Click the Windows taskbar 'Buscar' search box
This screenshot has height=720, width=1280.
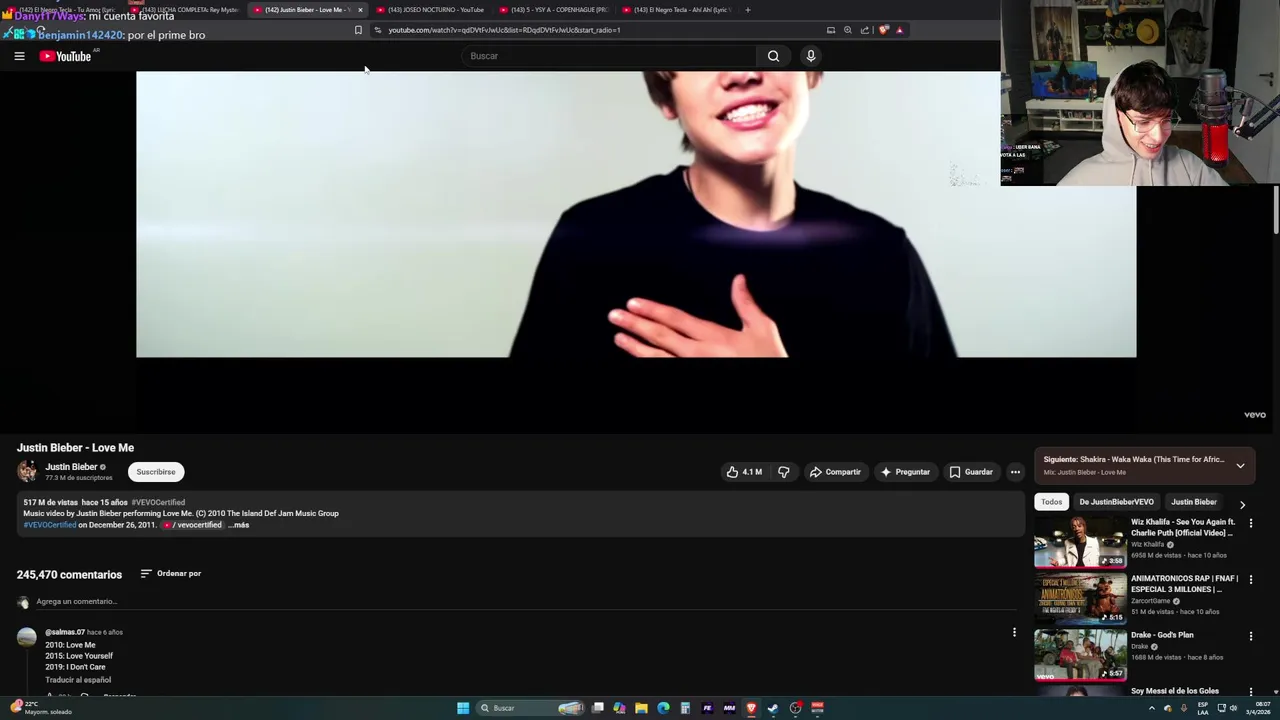point(530,708)
